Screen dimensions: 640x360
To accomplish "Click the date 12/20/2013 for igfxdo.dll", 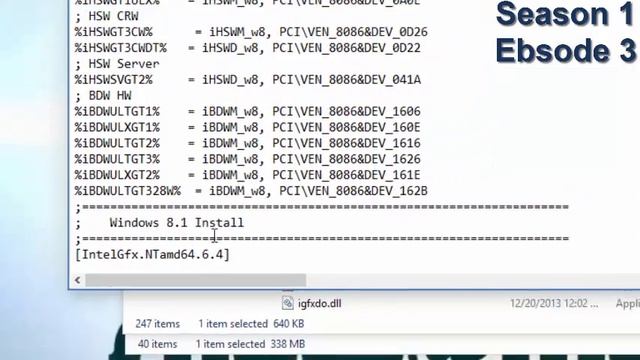I will coord(554,303).
